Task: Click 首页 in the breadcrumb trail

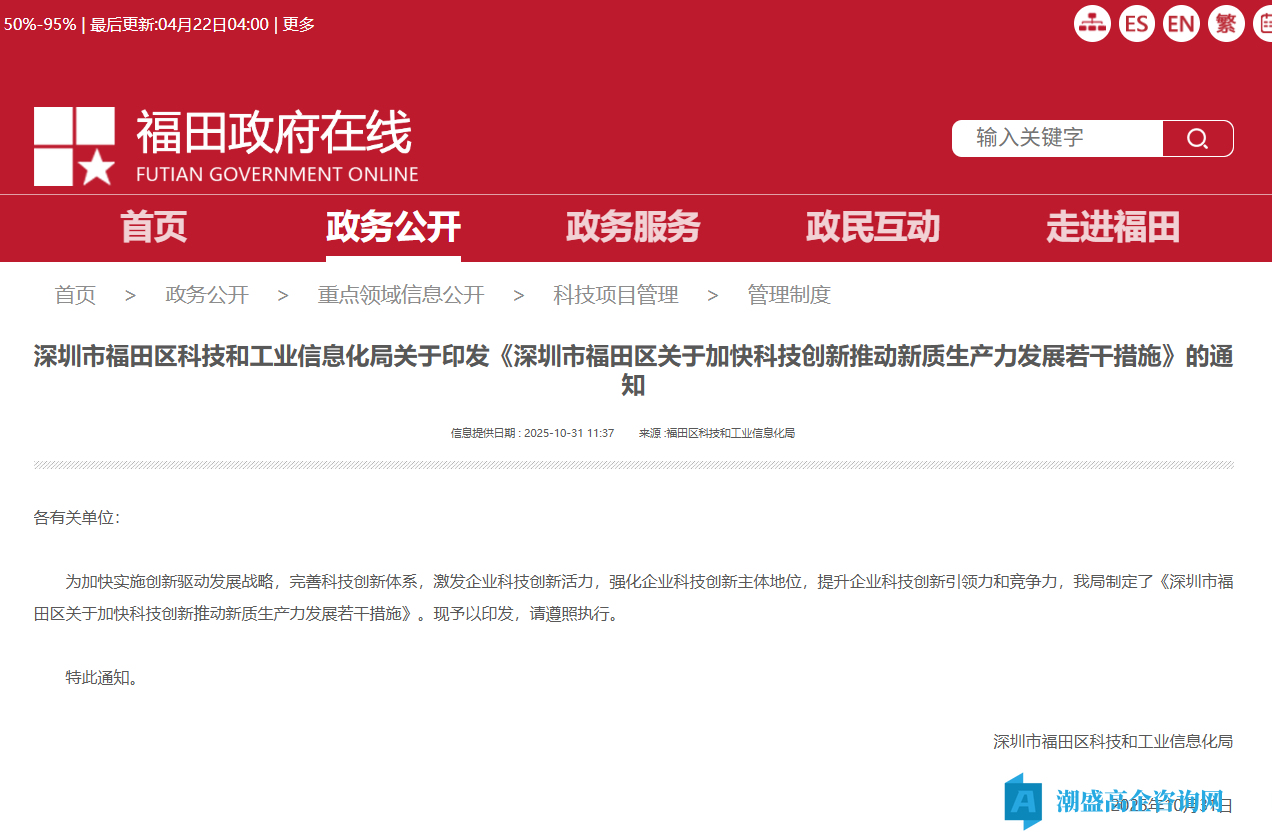Action: tap(75, 295)
